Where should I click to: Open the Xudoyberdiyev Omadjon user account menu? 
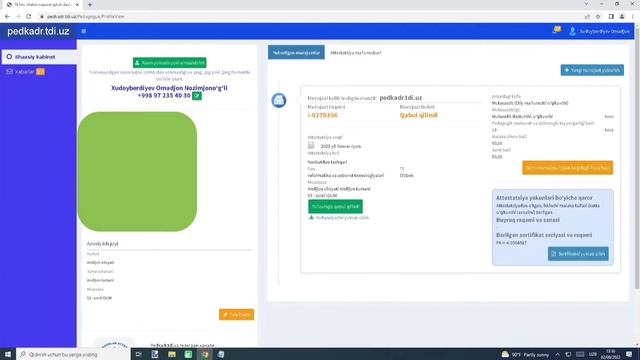click(599, 31)
